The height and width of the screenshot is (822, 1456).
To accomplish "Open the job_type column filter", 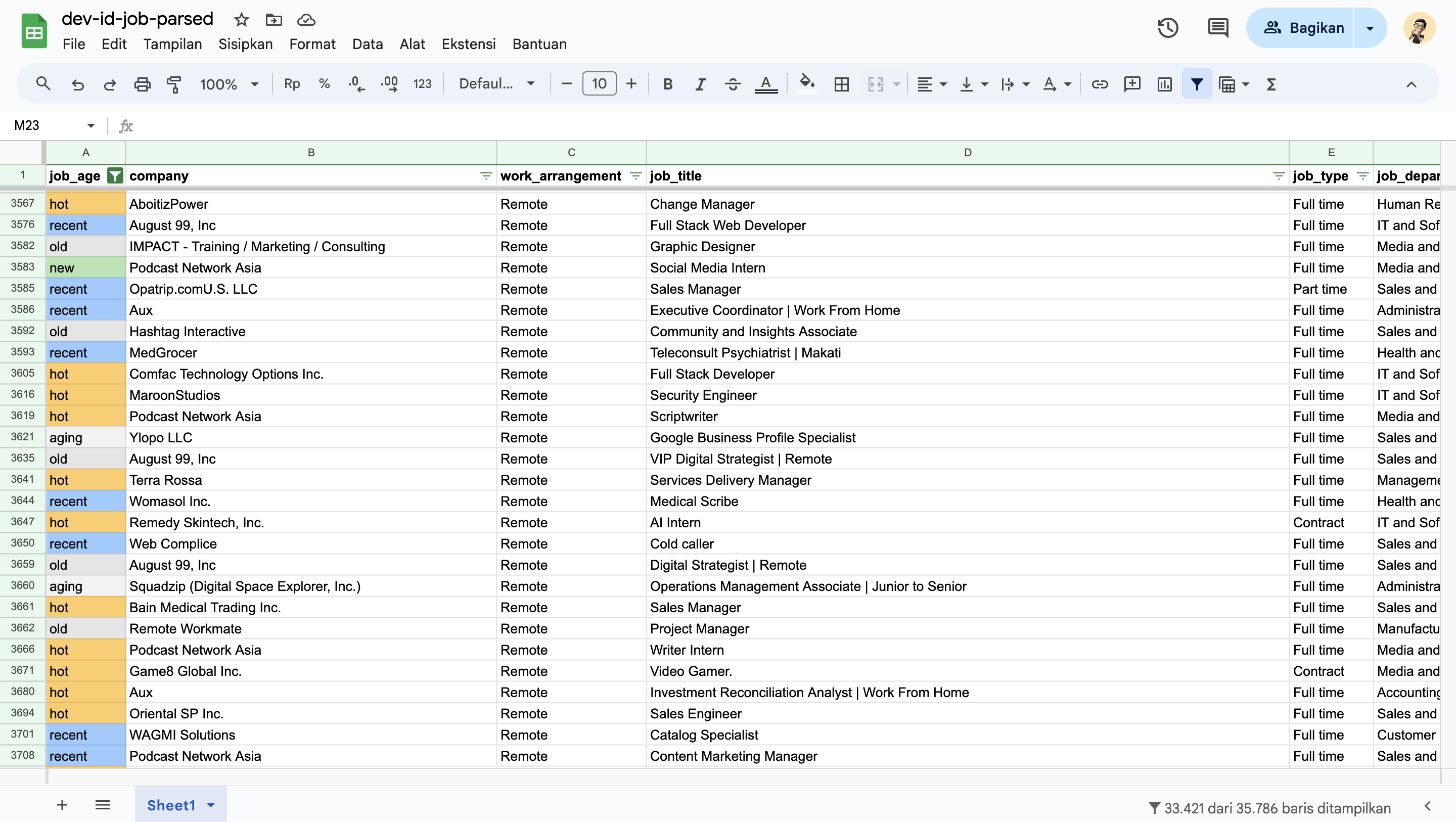I will pyautogui.click(x=1363, y=176).
